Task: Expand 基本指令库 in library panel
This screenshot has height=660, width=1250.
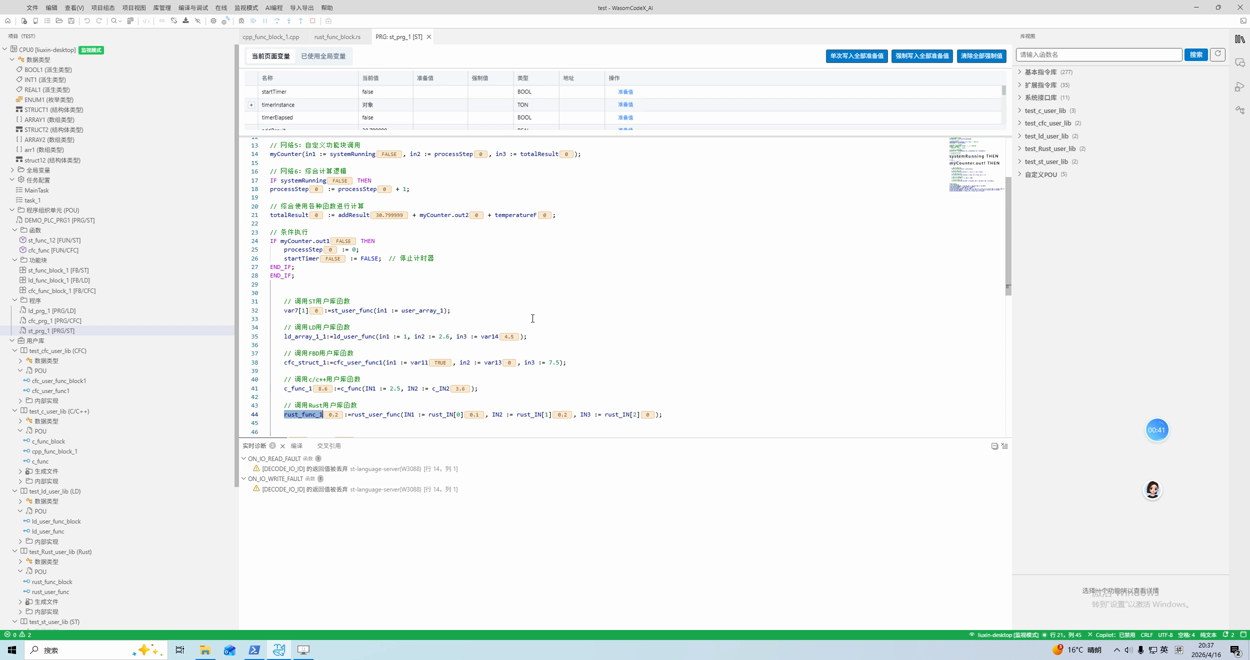Action: pos(1020,72)
